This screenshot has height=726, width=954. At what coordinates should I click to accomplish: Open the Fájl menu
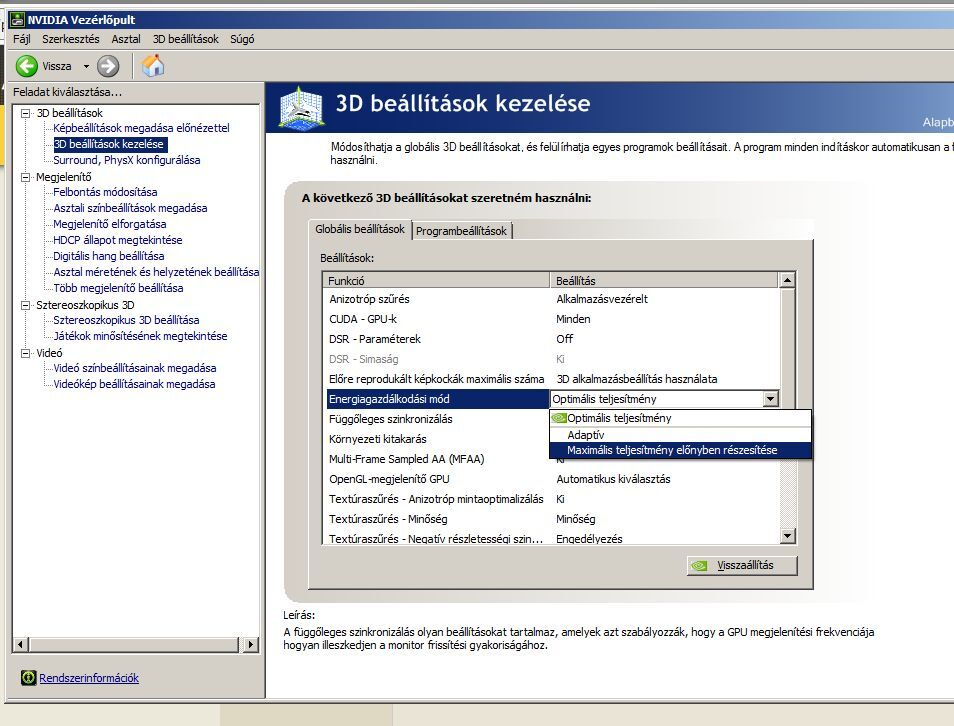(x=21, y=39)
